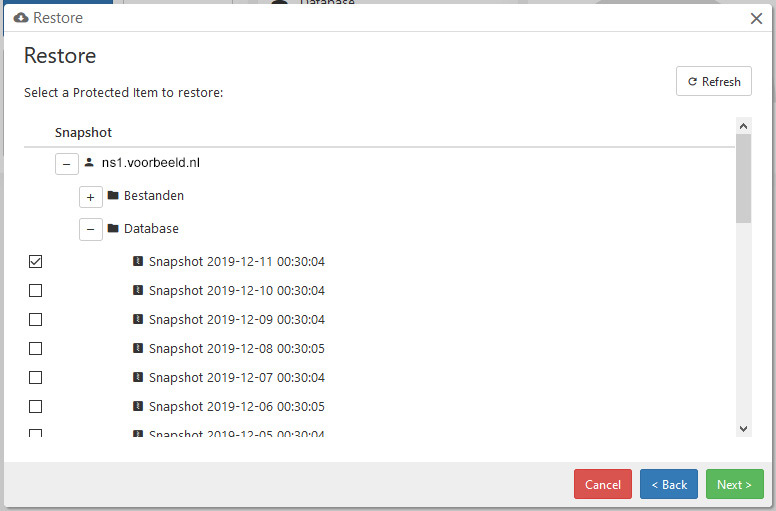776x511 pixels.
Task: Click the user icon beside ns1.voorbeeld.nl
Action: [x=89, y=162]
